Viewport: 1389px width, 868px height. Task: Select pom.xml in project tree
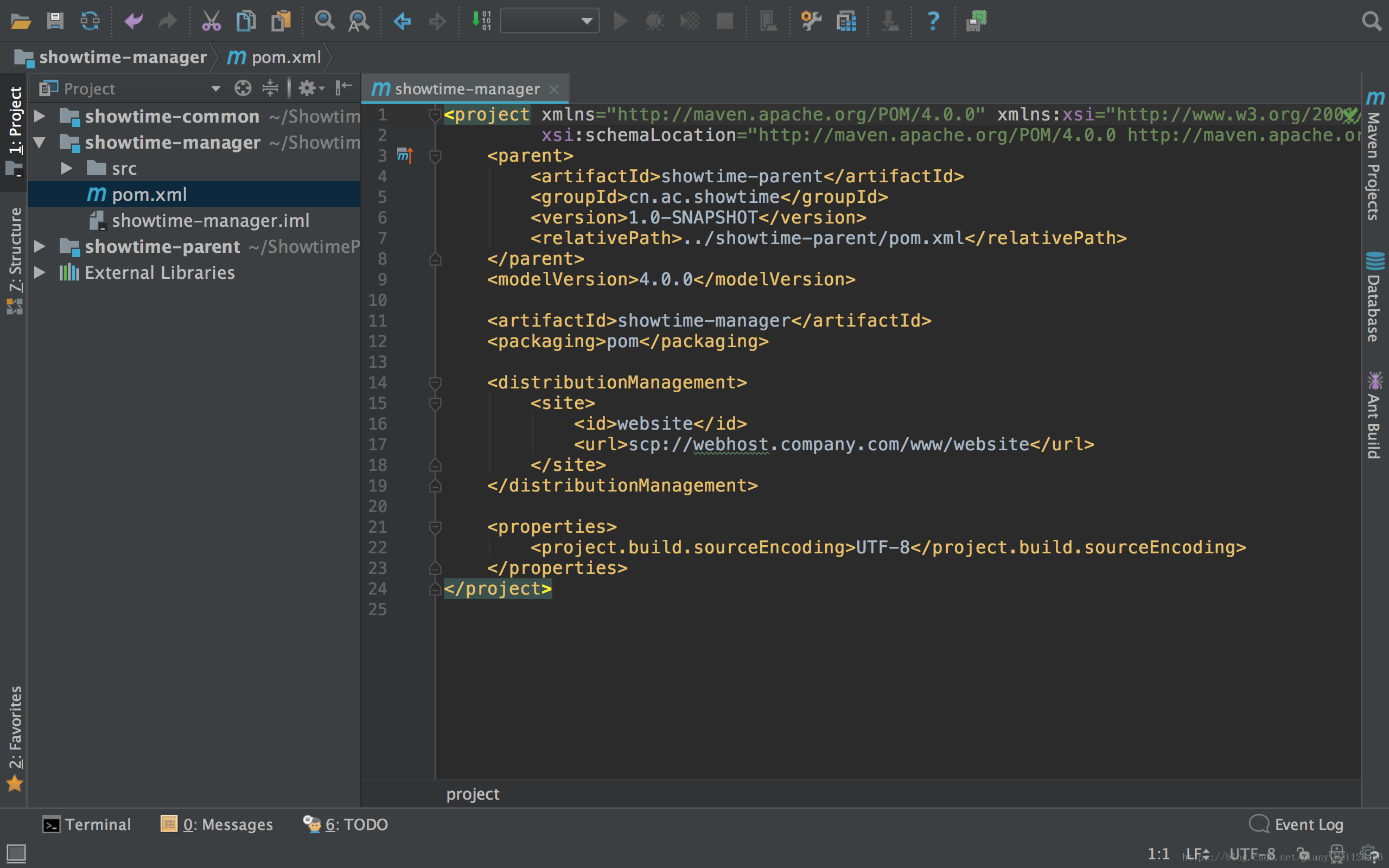195,195
